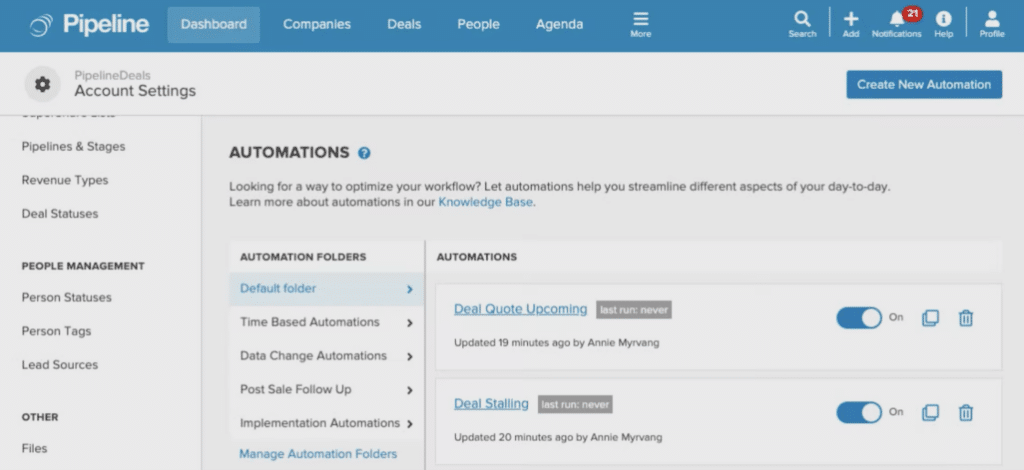Expand Post Sale Follow Up chevron
Viewport: 1024px width, 470px height.
click(x=409, y=390)
